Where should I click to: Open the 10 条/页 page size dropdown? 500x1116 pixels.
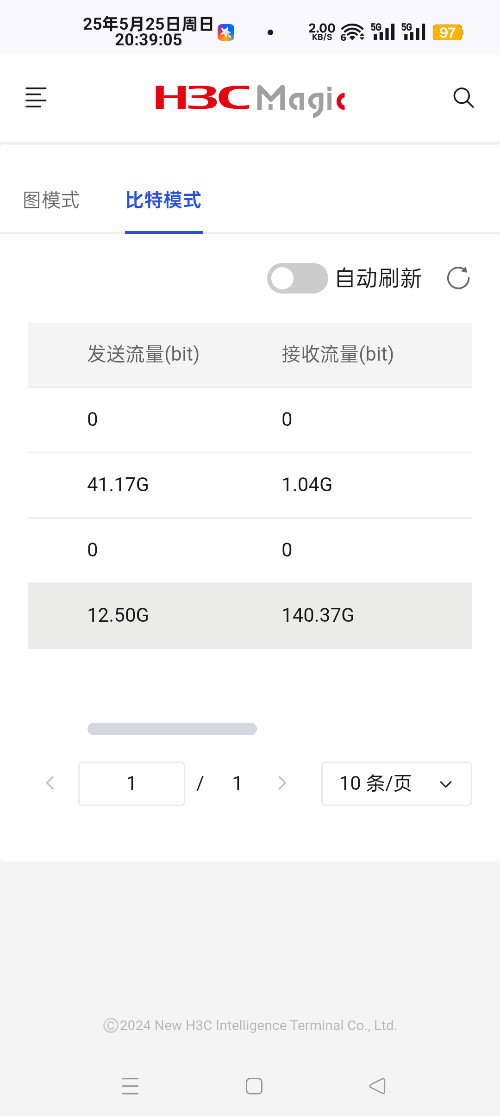click(x=396, y=784)
